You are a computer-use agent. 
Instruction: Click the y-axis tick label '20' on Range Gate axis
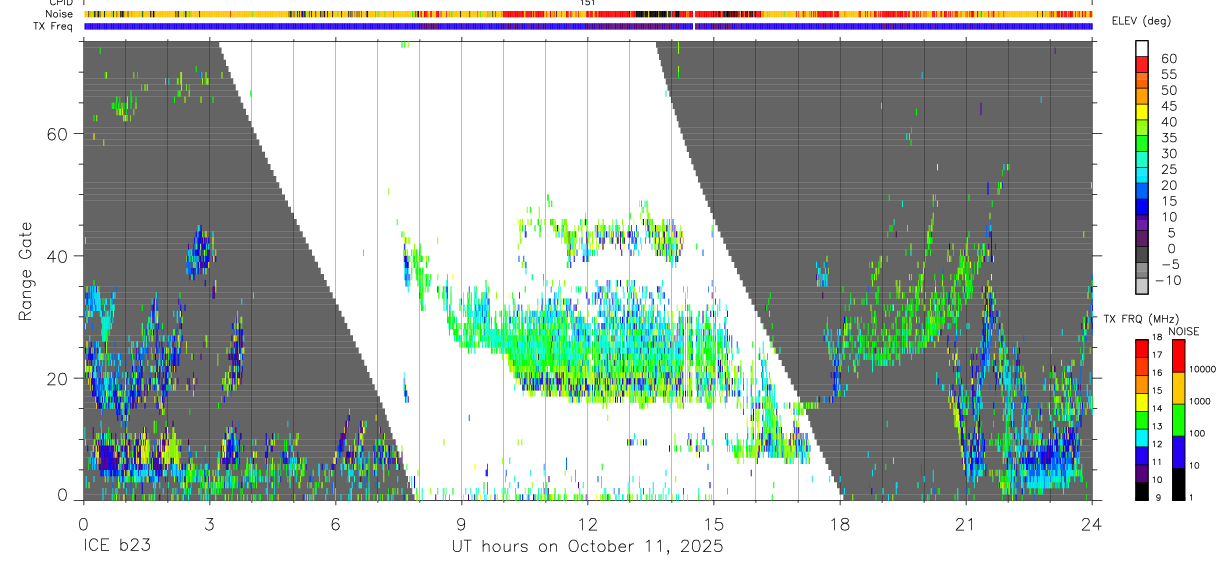(58, 378)
